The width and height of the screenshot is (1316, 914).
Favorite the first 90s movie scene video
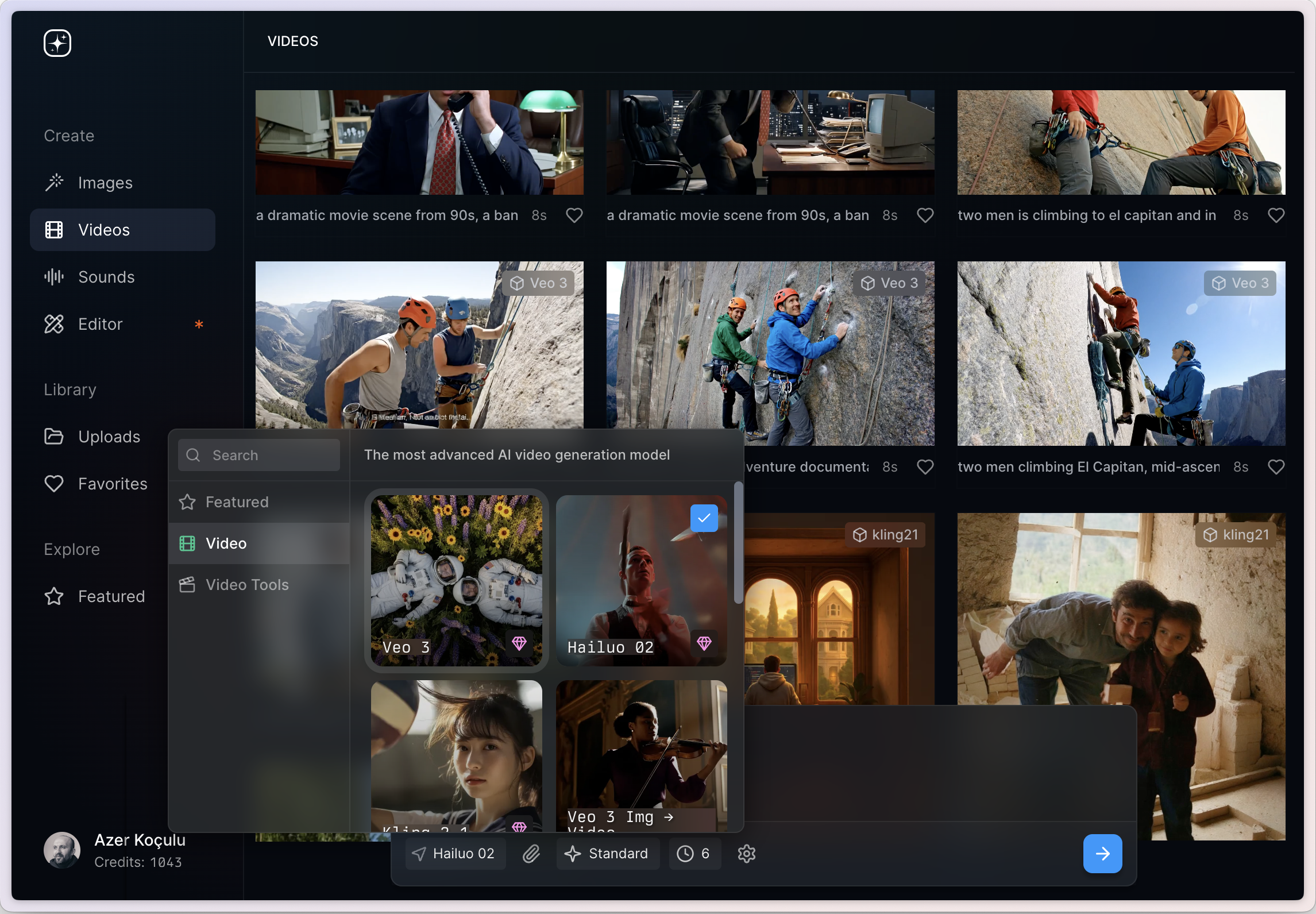pos(574,215)
